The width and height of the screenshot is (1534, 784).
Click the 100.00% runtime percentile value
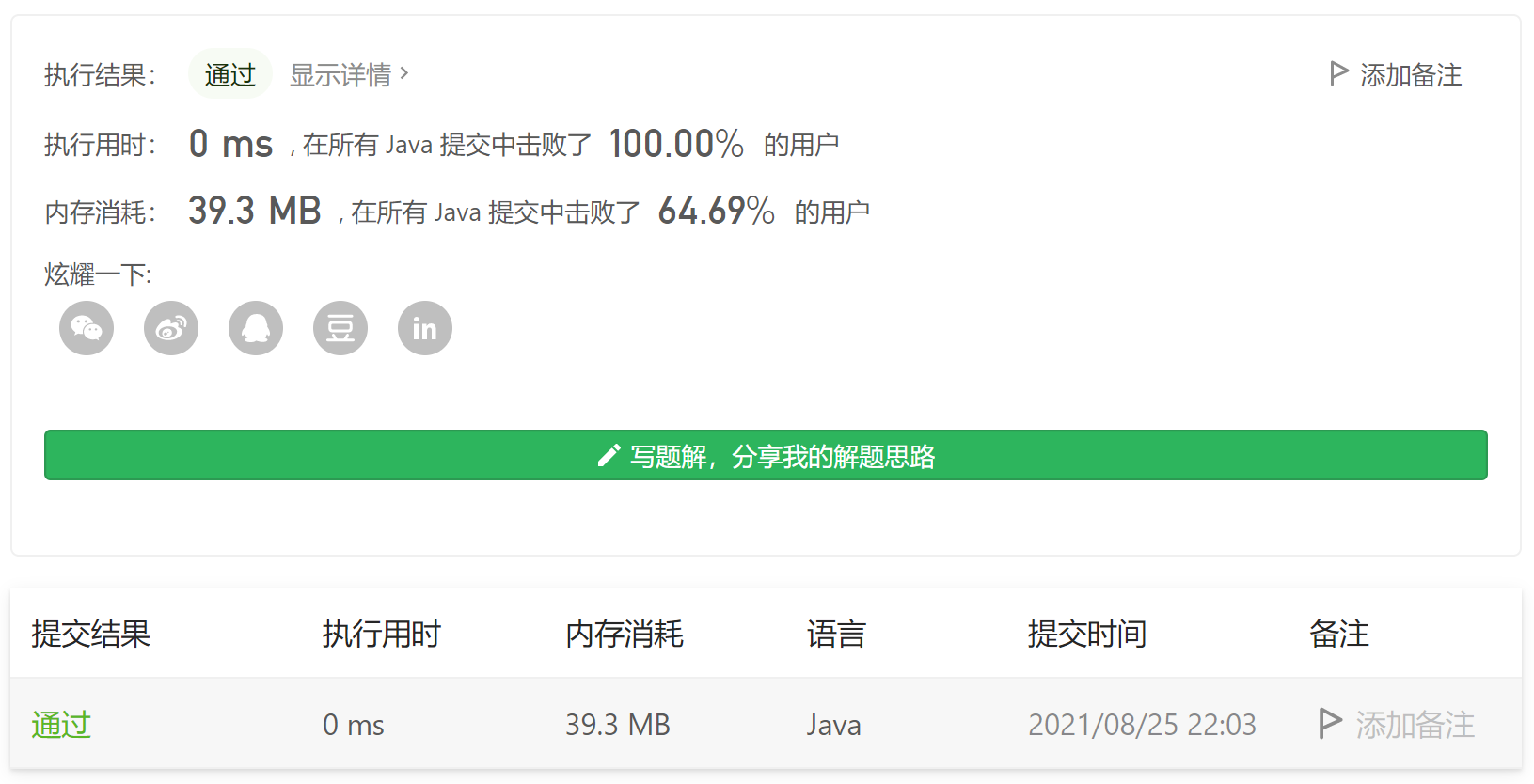[676, 144]
